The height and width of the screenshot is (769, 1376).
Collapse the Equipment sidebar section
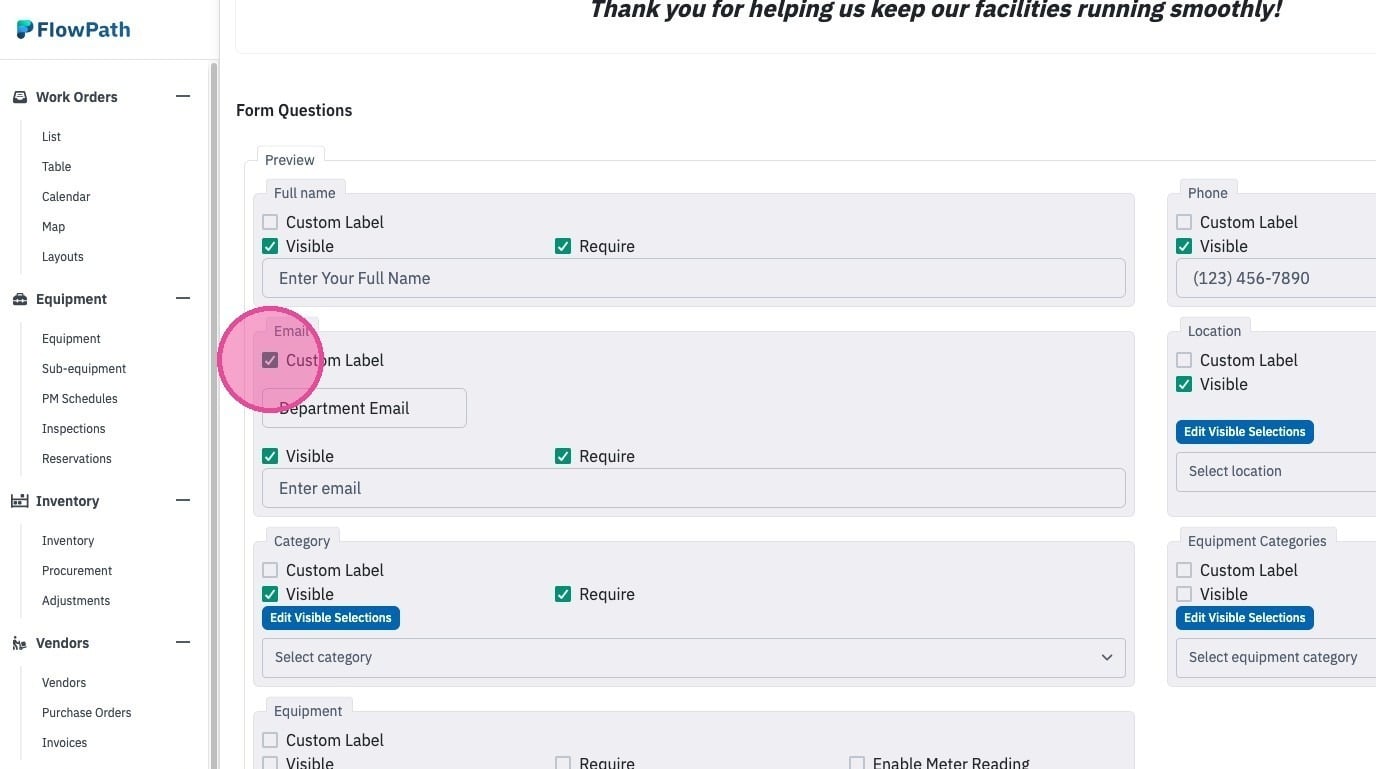[183, 298]
